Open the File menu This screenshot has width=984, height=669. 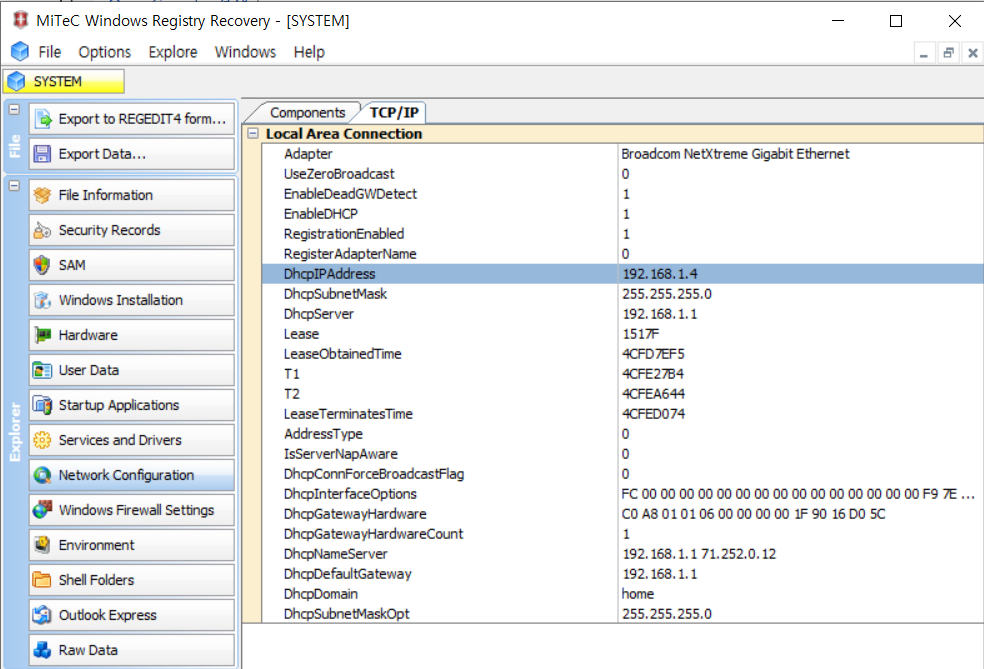(50, 52)
